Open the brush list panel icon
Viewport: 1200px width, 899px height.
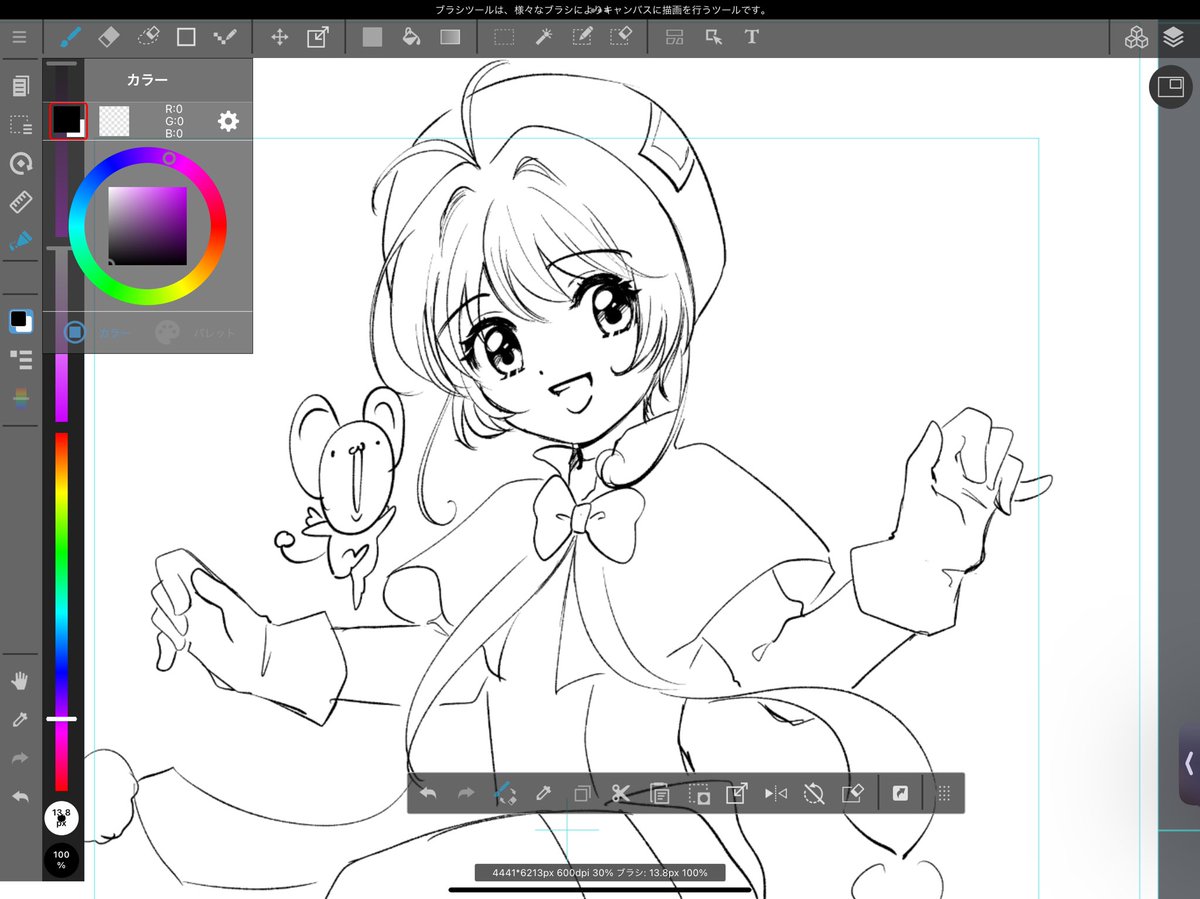21,359
